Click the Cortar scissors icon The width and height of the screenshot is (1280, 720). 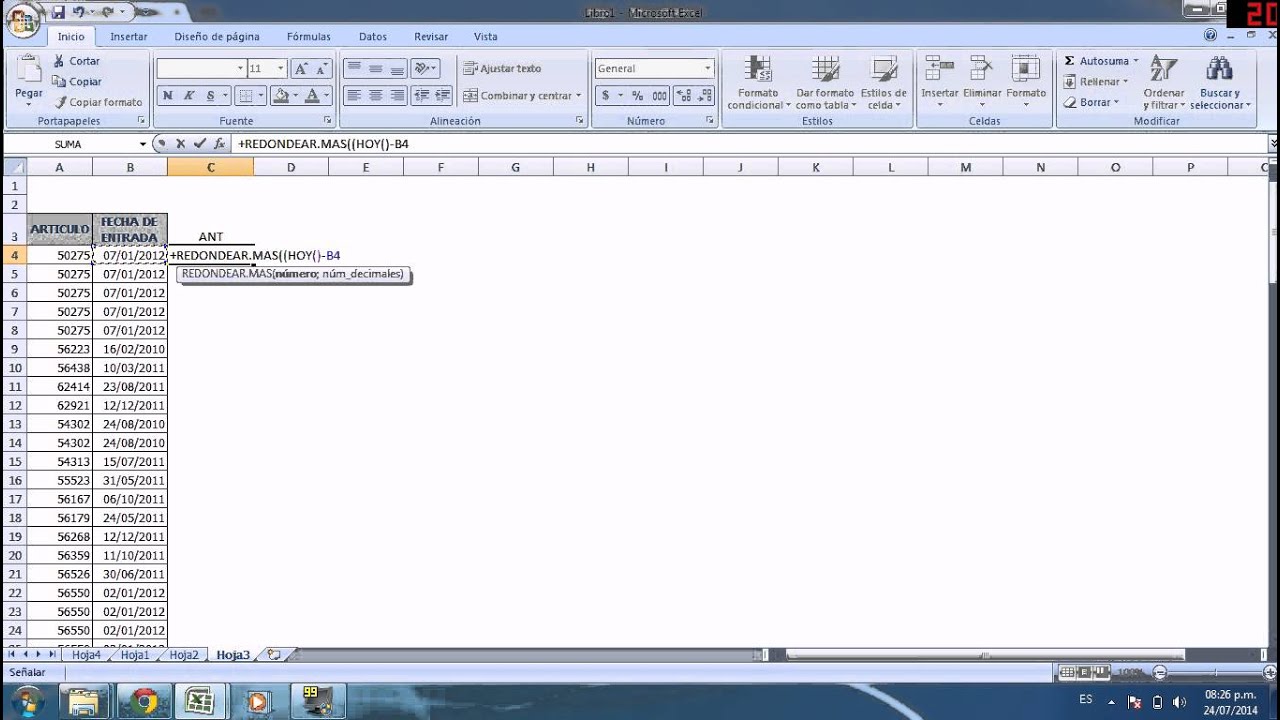pos(59,61)
